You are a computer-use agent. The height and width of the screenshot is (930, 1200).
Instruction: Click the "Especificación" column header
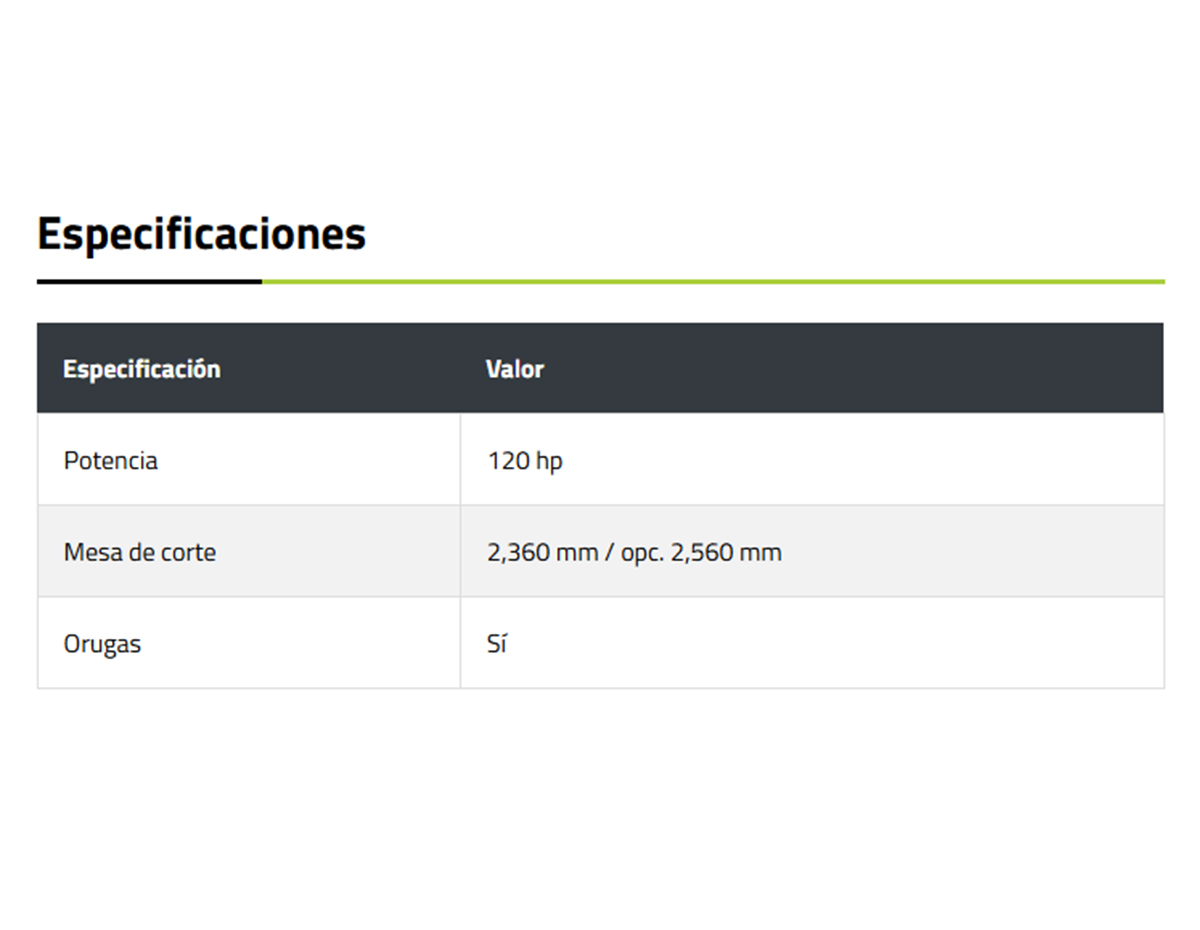pos(141,369)
